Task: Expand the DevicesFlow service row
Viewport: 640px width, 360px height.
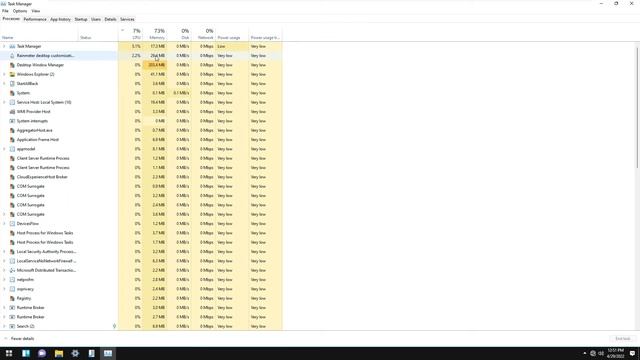Action: click(4, 224)
